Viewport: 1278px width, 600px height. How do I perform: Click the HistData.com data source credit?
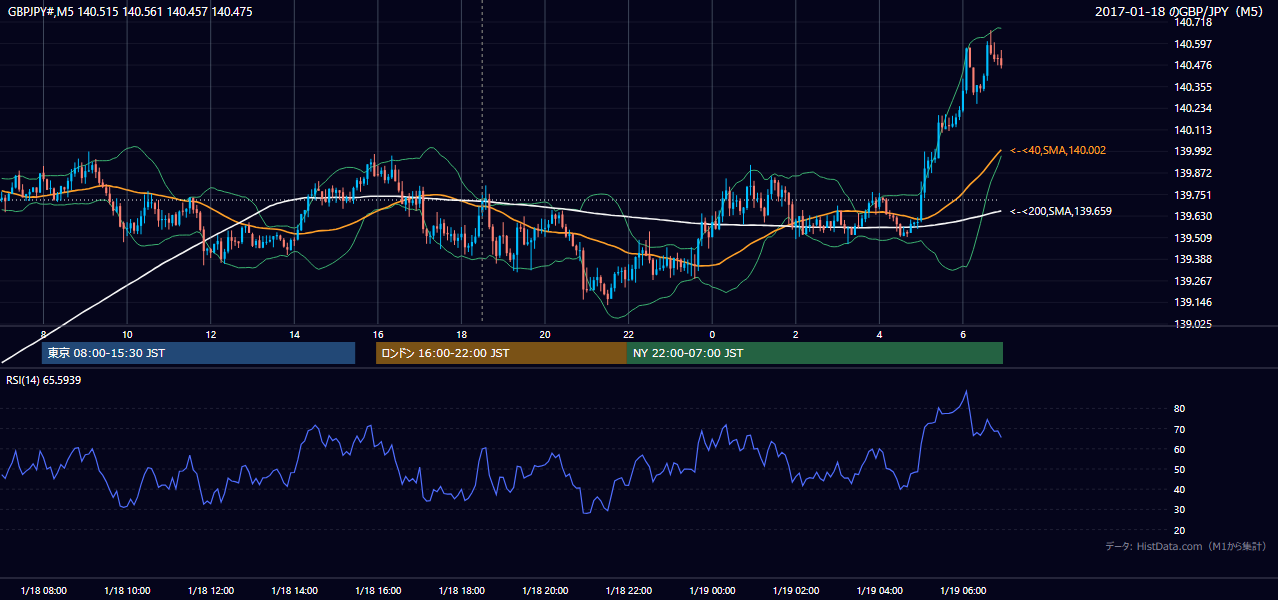(1186, 546)
